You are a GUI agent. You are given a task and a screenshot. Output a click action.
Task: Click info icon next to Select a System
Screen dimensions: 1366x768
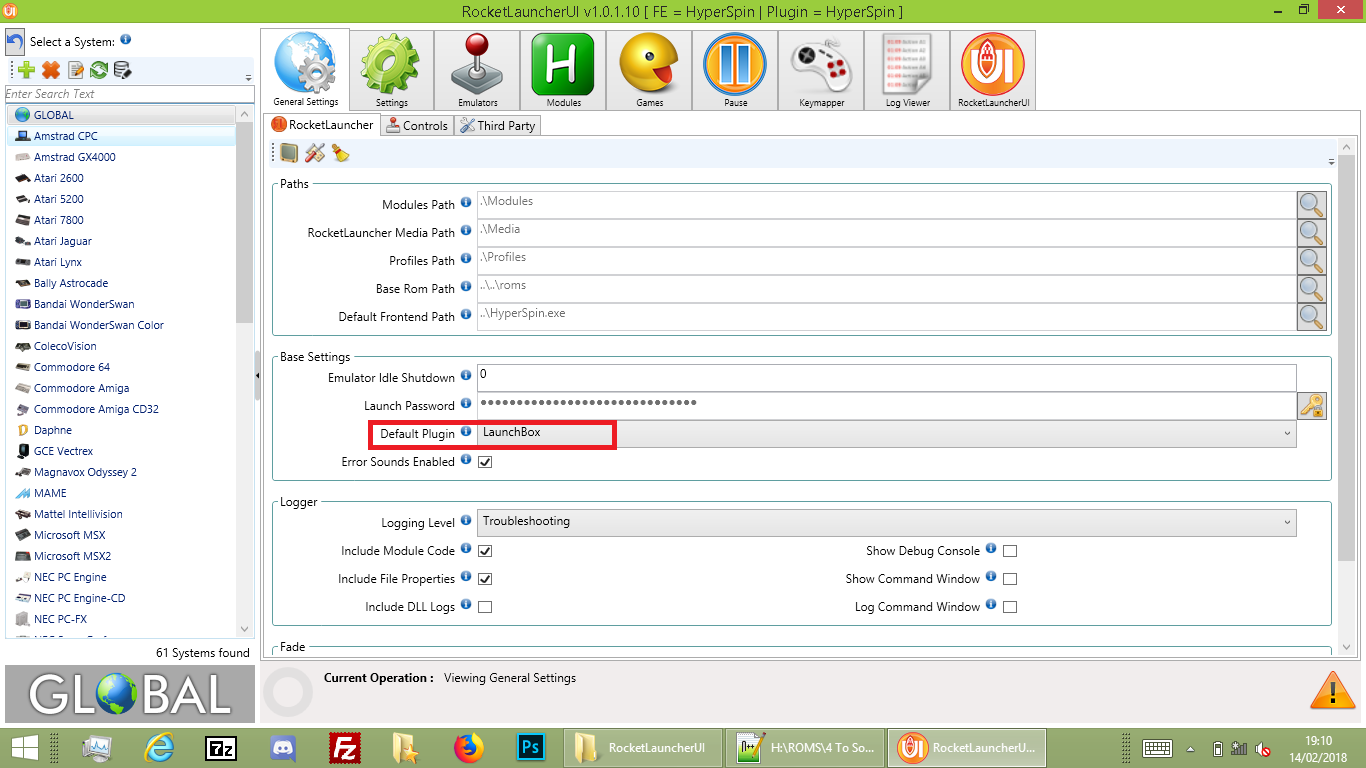126,40
